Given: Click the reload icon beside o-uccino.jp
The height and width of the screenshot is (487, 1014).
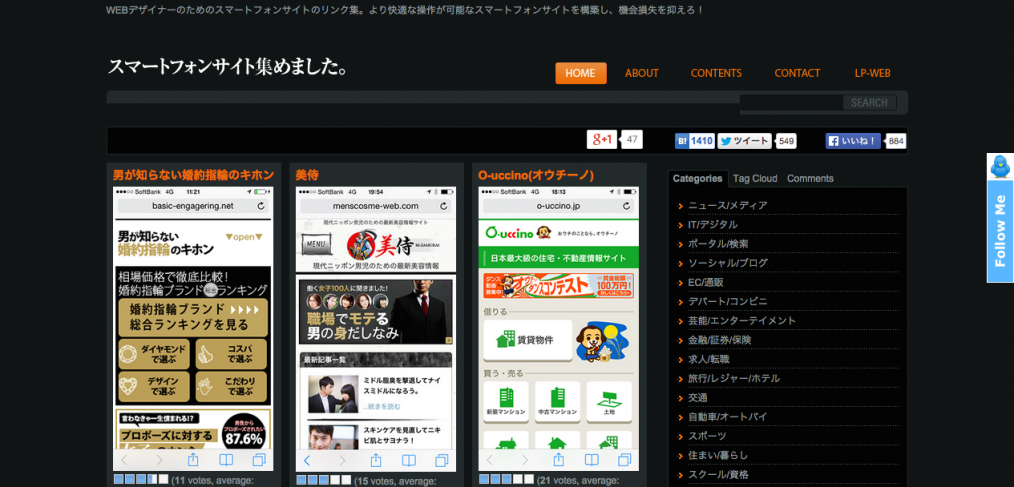Looking at the screenshot, I should click(627, 206).
